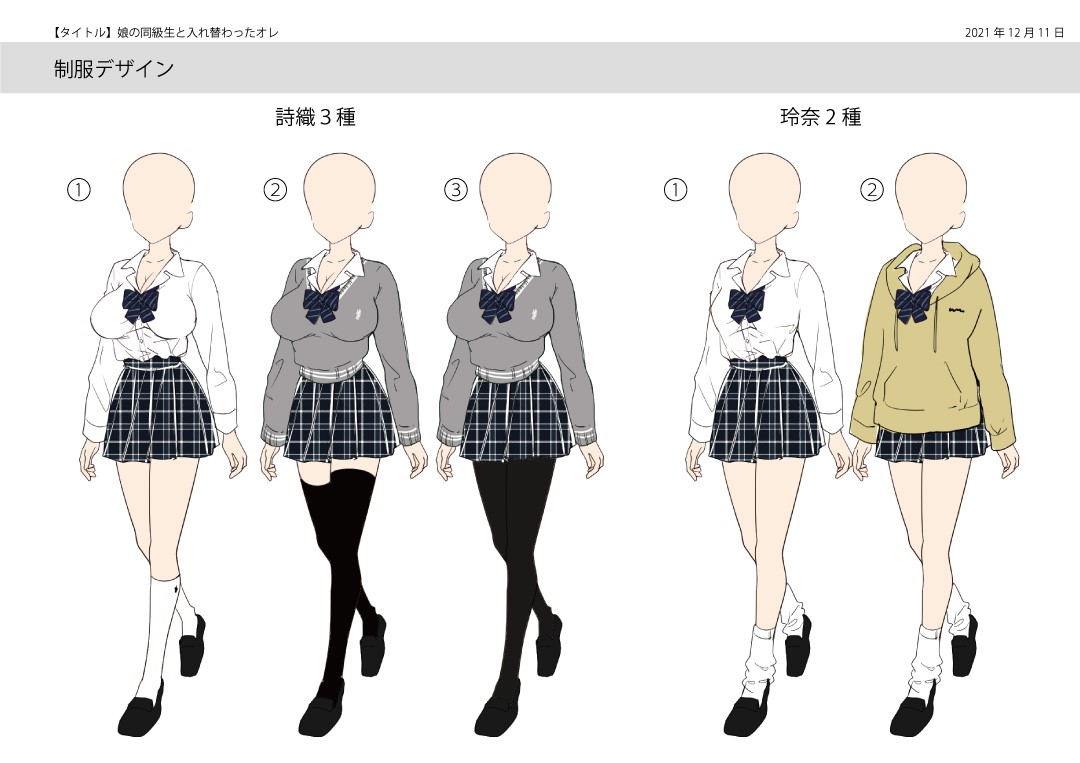Click the emblem on 詩織's gray sweater

(356, 315)
